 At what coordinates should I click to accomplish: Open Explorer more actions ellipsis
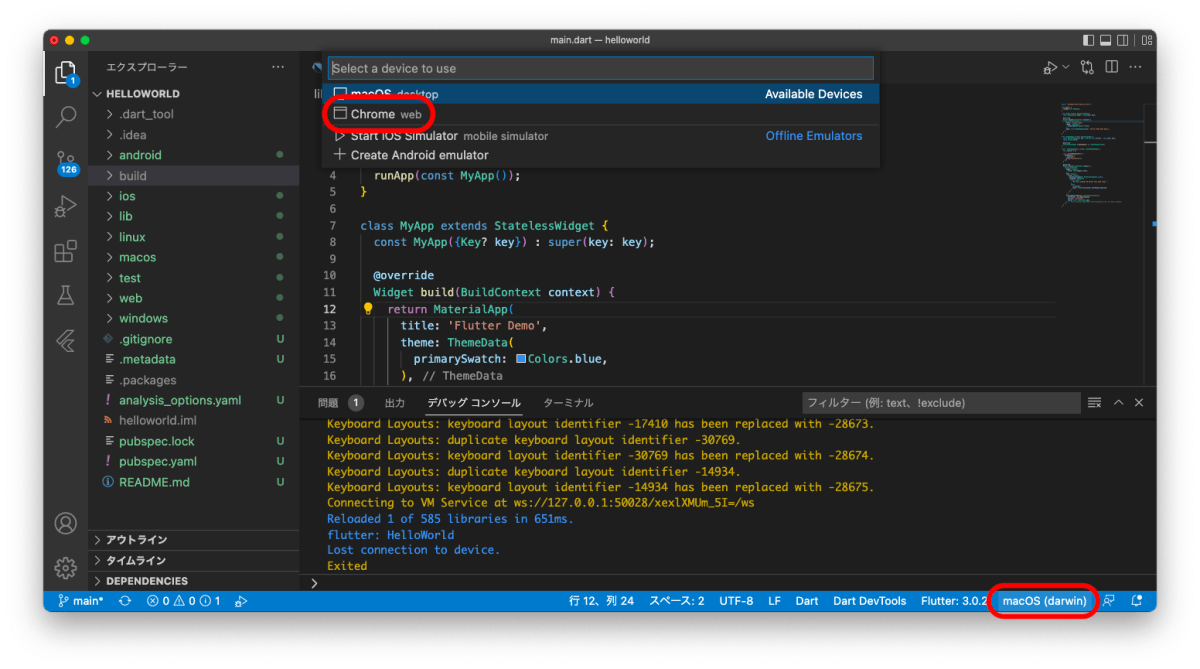click(278, 67)
